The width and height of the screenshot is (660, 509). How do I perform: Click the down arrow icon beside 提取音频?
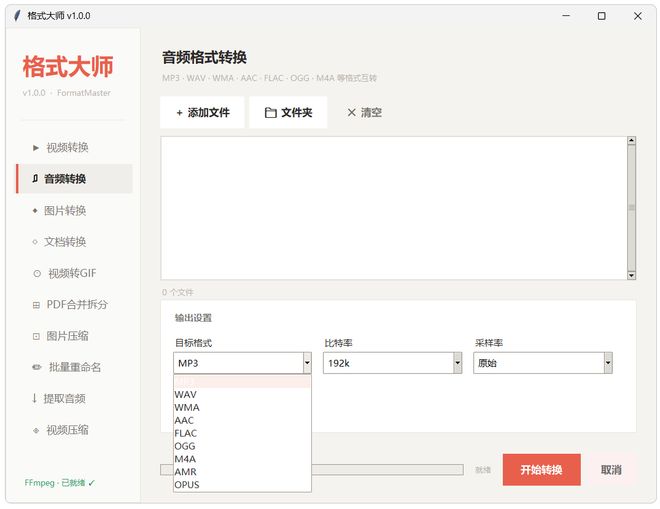tap(35, 398)
